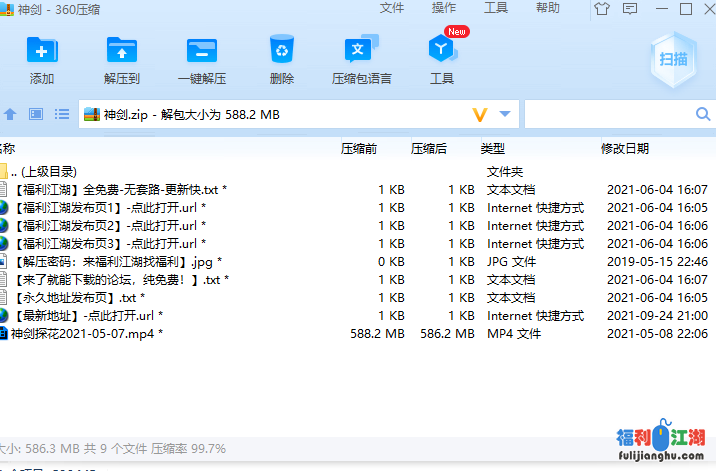Open the 工具 toolbar icon with New badge
Image resolution: width=716 pixels, height=471 pixels.
click(441, 50)
